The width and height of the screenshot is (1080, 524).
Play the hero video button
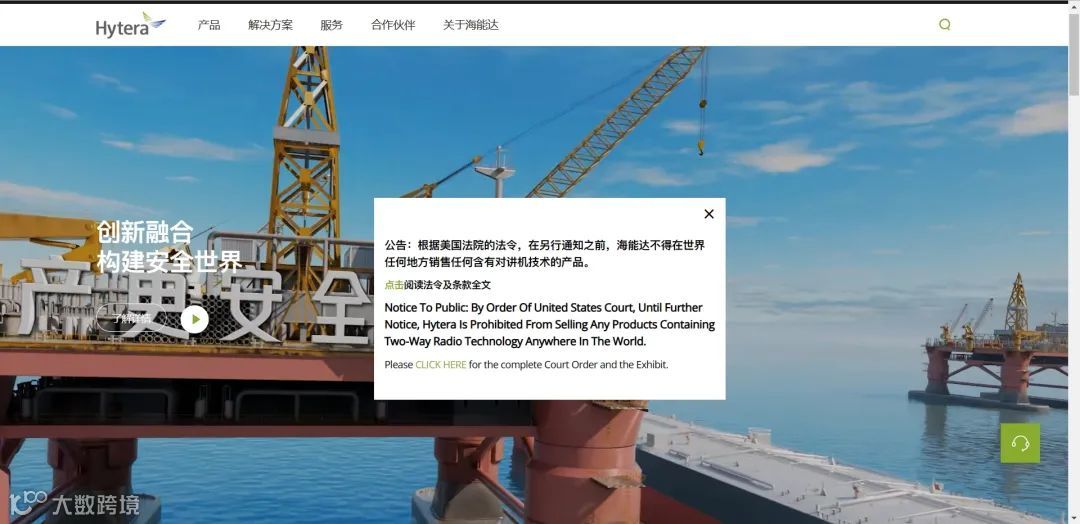tap(195, 319)
